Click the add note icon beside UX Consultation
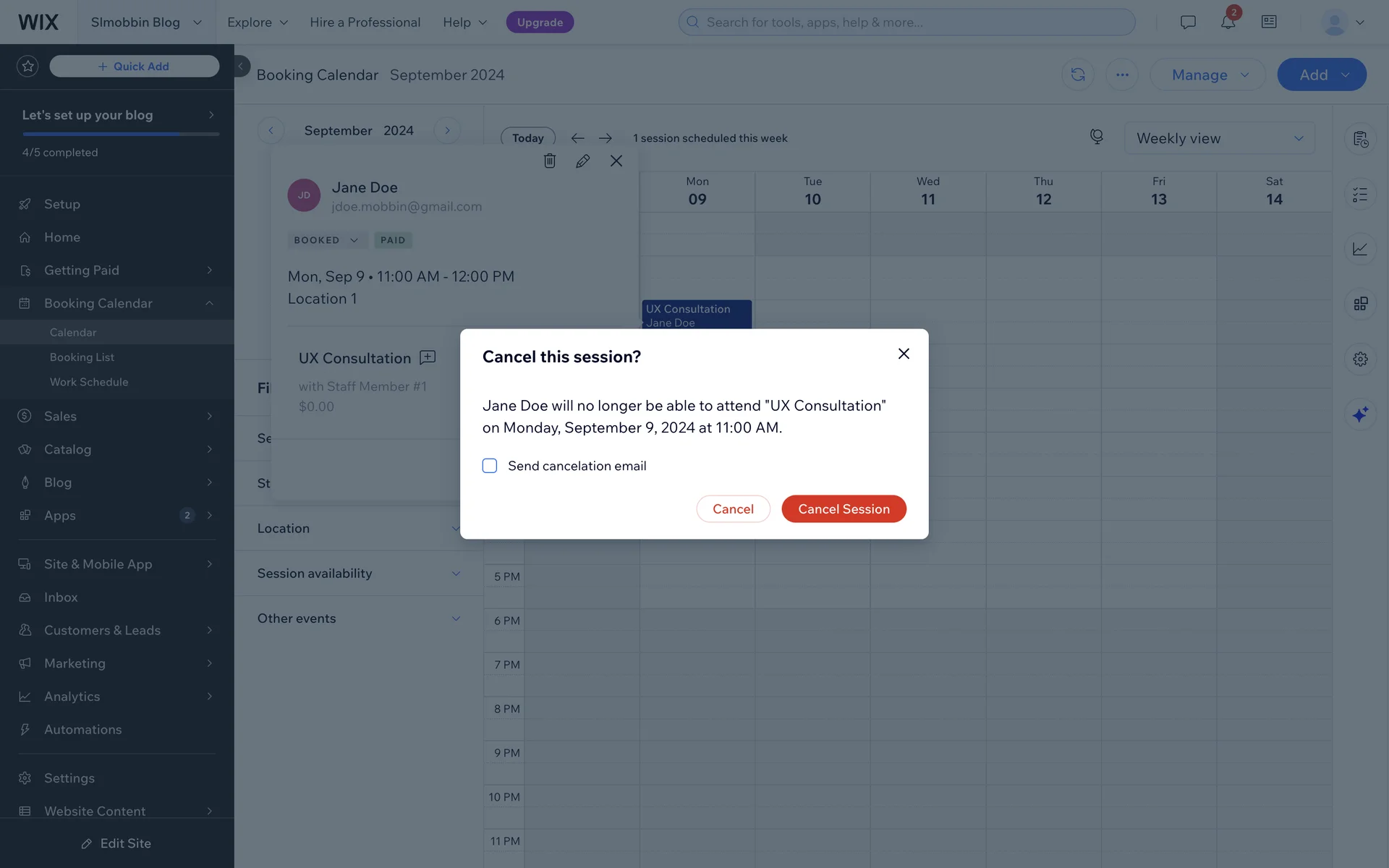 tap(428, 357)
